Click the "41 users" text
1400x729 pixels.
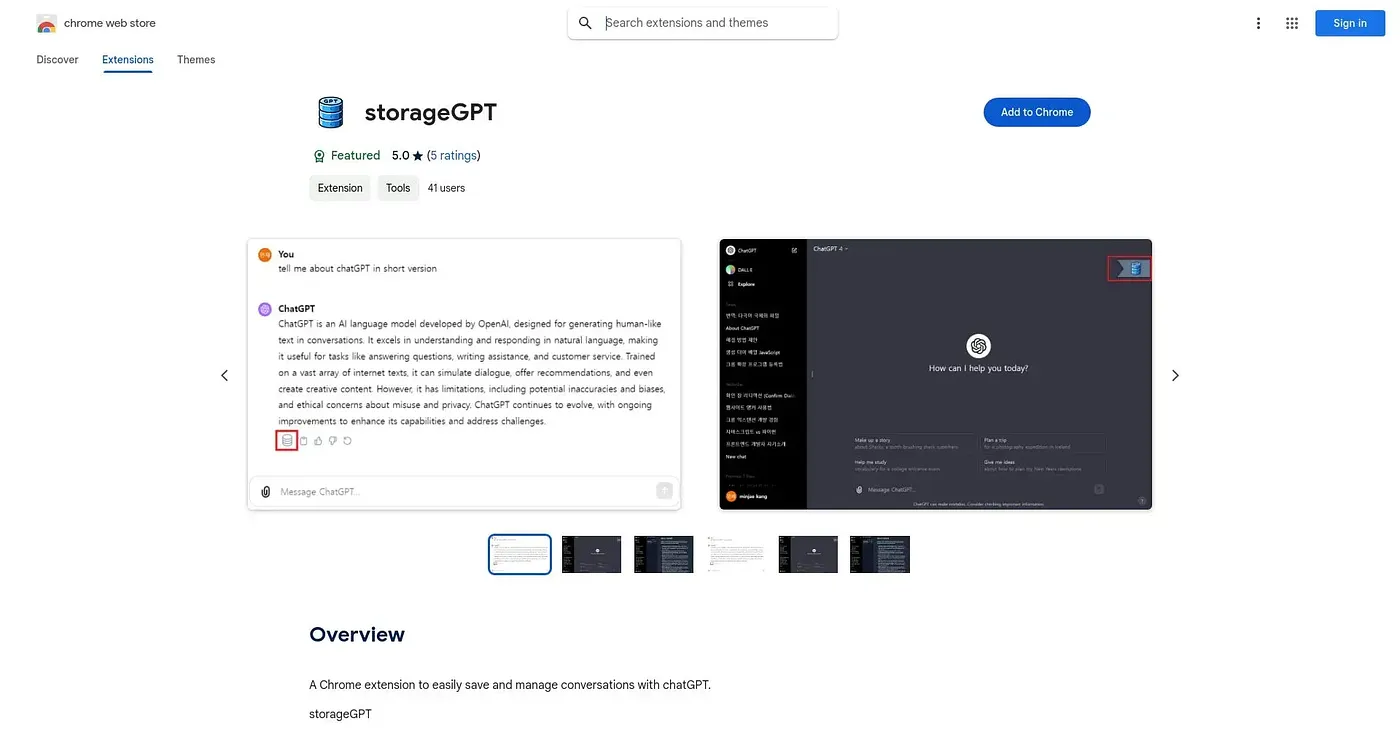click(x=446, y=188)
